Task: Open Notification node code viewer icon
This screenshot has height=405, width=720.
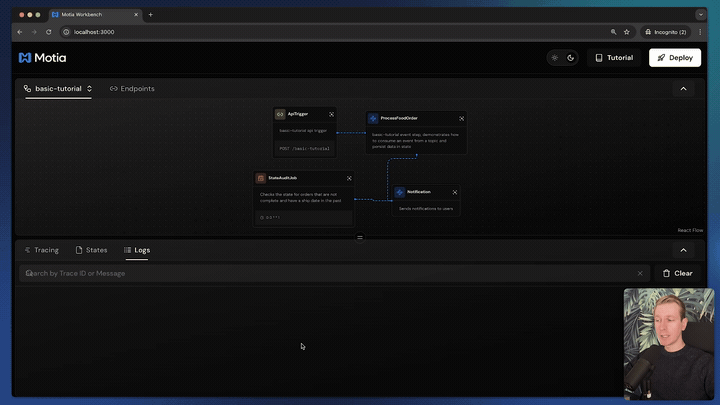Action: click(x=455, y=192)
